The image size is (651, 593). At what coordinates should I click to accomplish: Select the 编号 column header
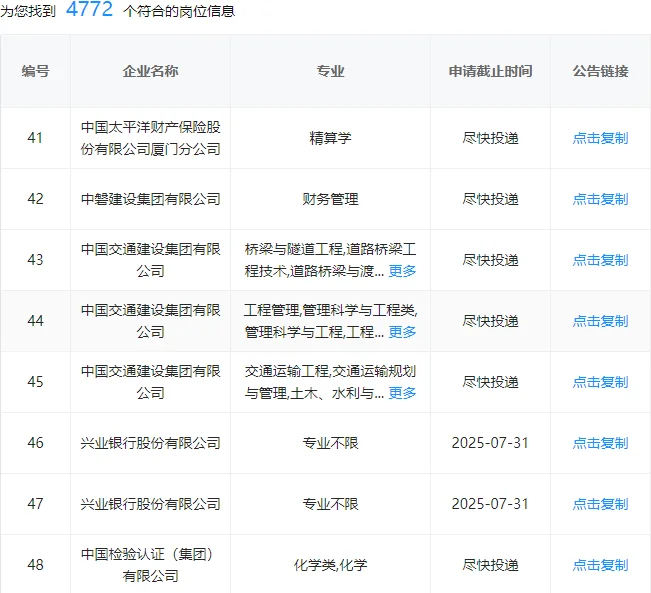36,71
